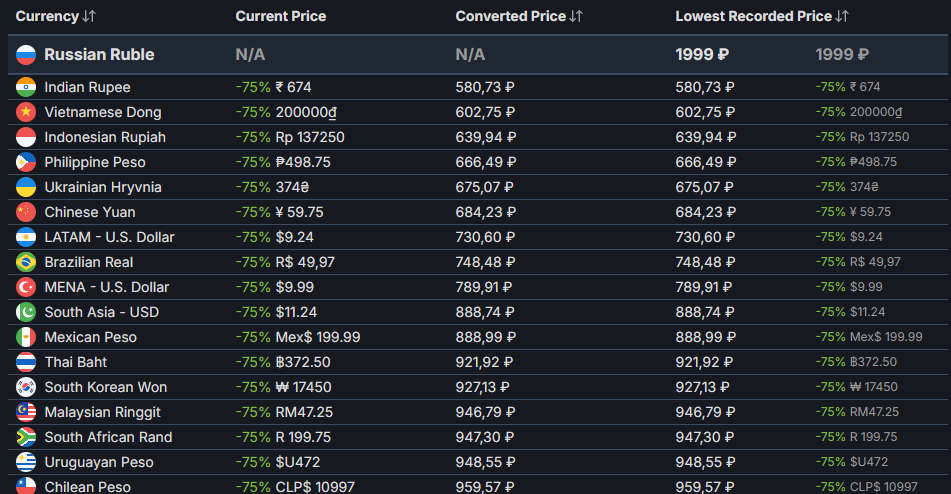Viewport: 951px width, 494px height.
Task: Click lowest recorded price 948,55 ₽
Action: point(705,462)
